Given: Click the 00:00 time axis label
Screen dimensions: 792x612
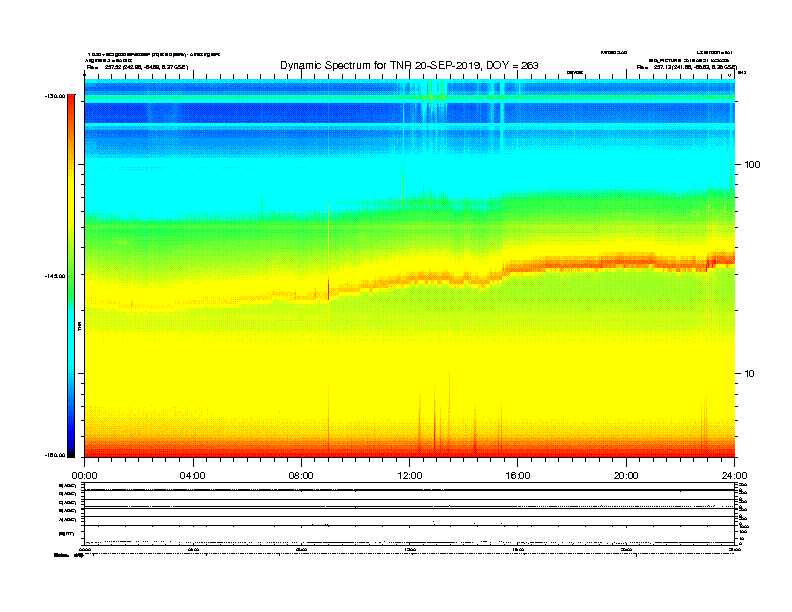Looking at the screenshot, I should tap(84, 476).
